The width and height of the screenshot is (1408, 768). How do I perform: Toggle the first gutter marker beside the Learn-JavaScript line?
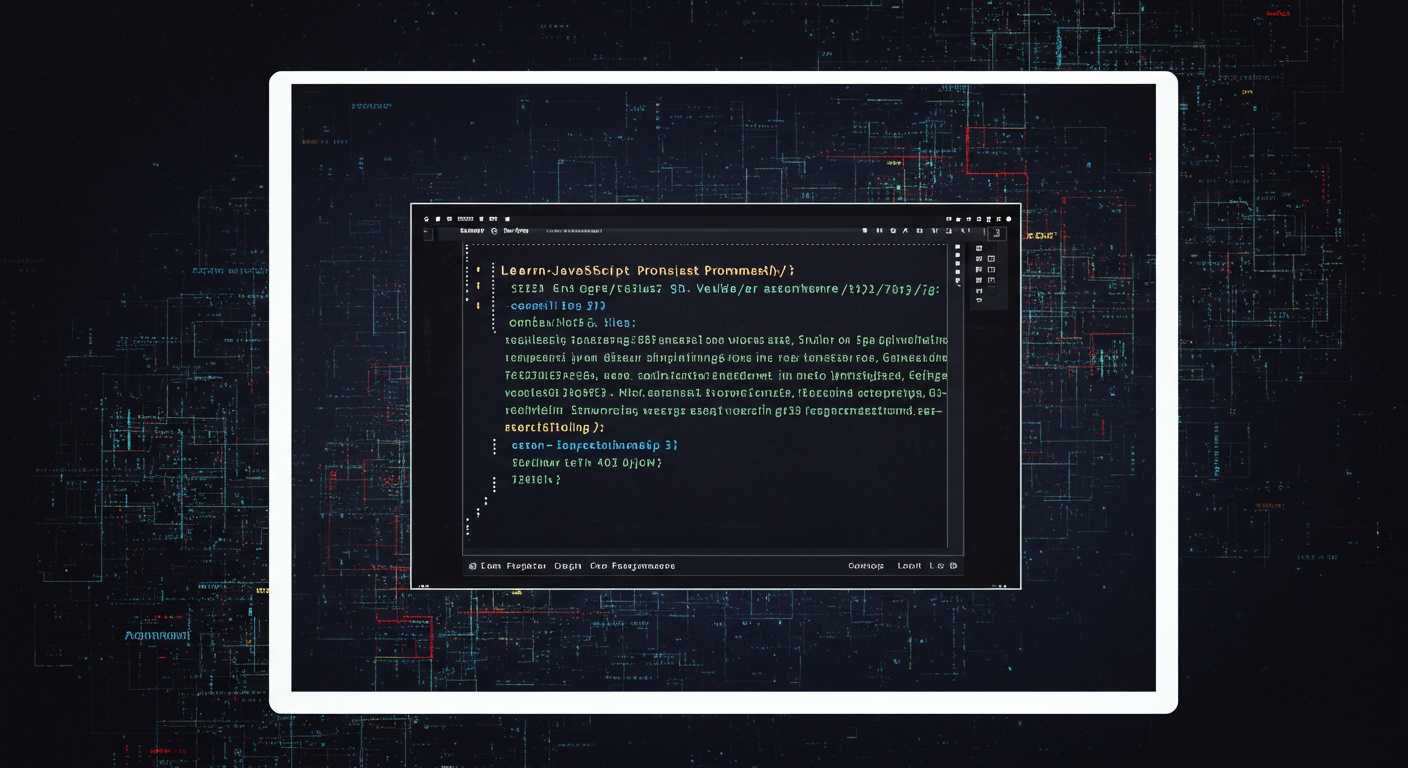[x=478, y=270]
